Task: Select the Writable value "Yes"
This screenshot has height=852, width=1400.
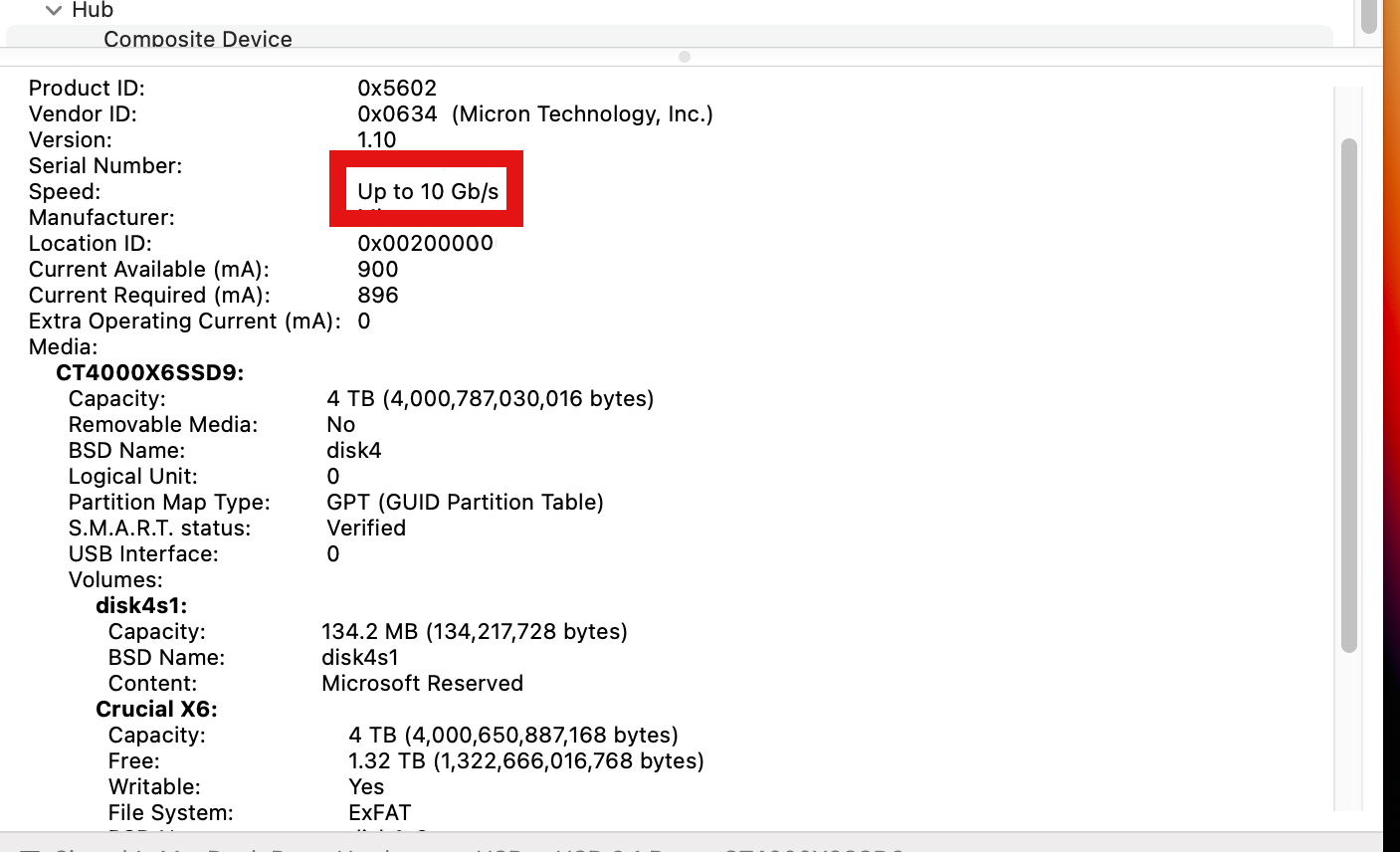Action: [x=366, y=787]
